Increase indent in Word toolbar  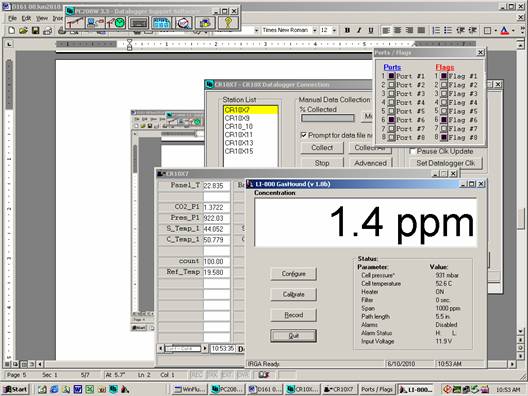pyautogui.click(x=472, y=30)
